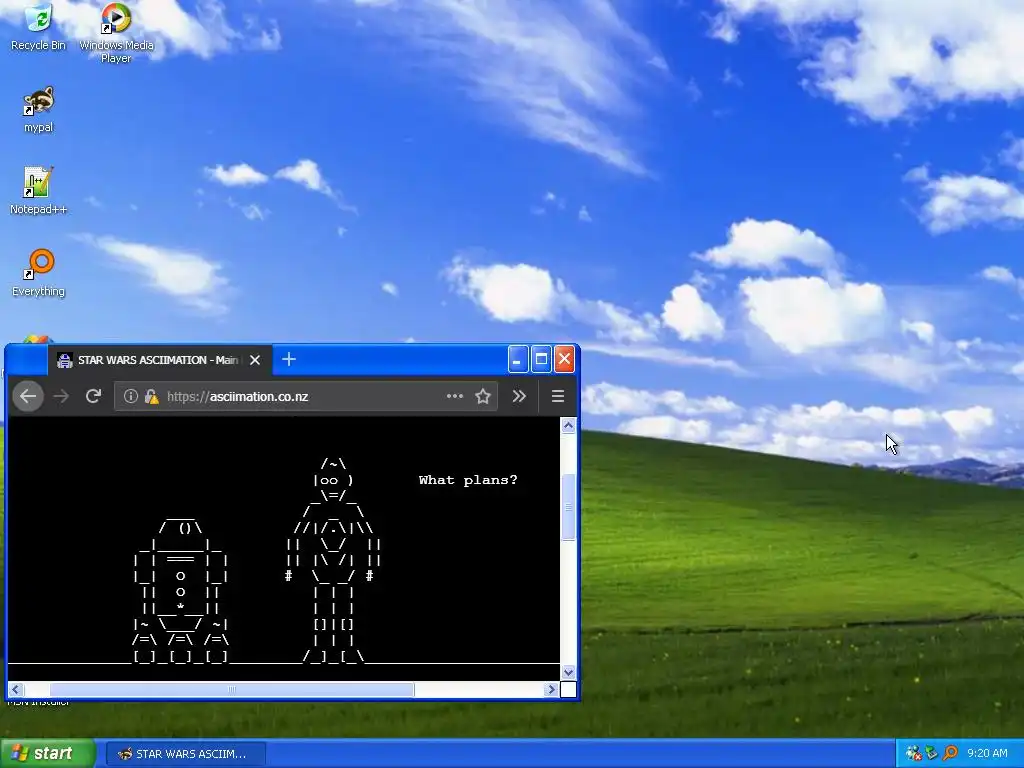Click the horizontal scrollbar right arrow
Screen dimensions: 1024x768
tap(551, 689)
